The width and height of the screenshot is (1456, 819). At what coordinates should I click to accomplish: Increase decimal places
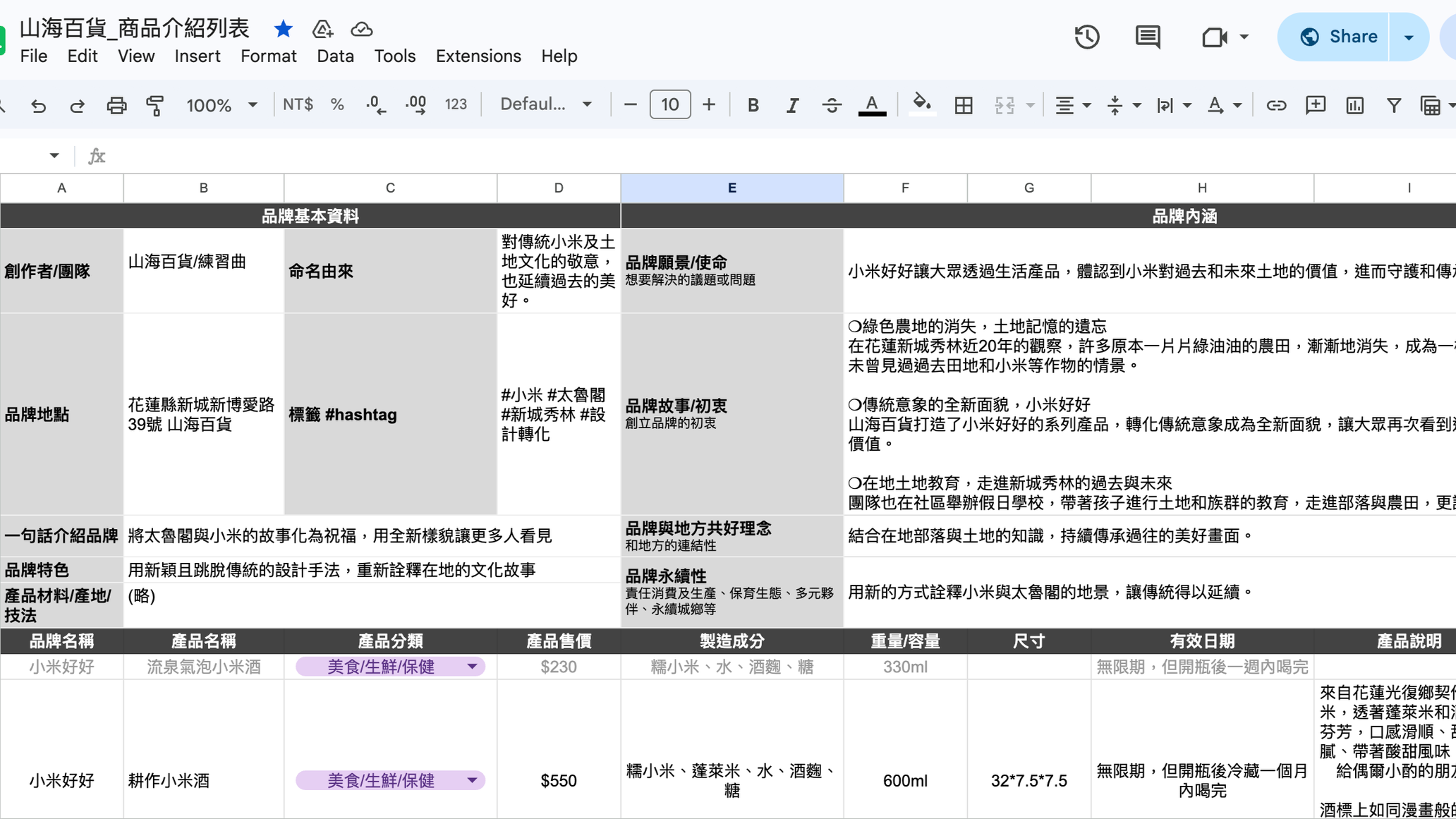[416, 104]
